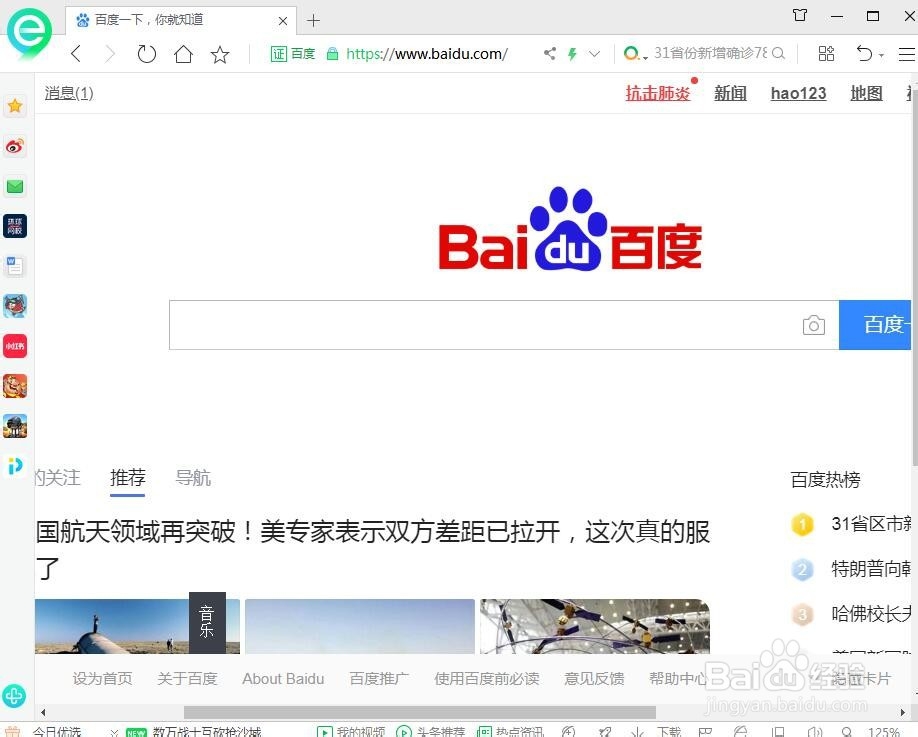Click the camera image-search icon
The image size is (918, 737).
tap(814, 325)
